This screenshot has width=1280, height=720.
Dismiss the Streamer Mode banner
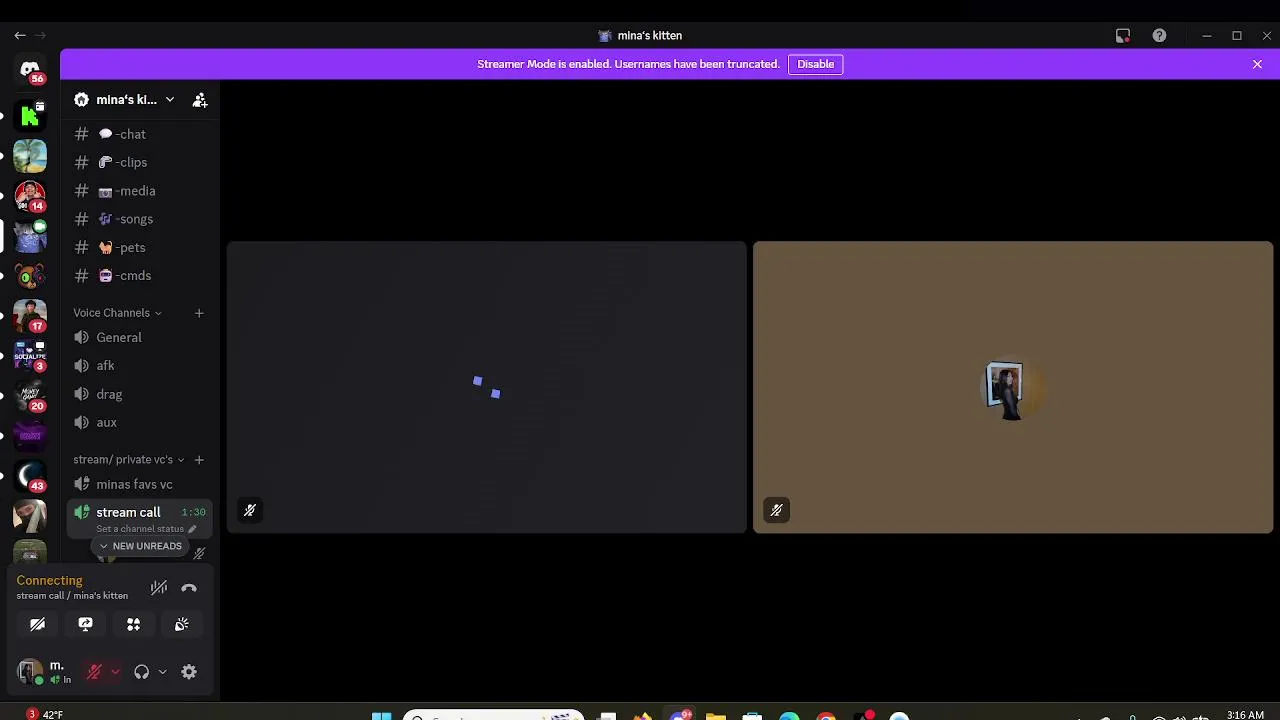pos(1257,64)
